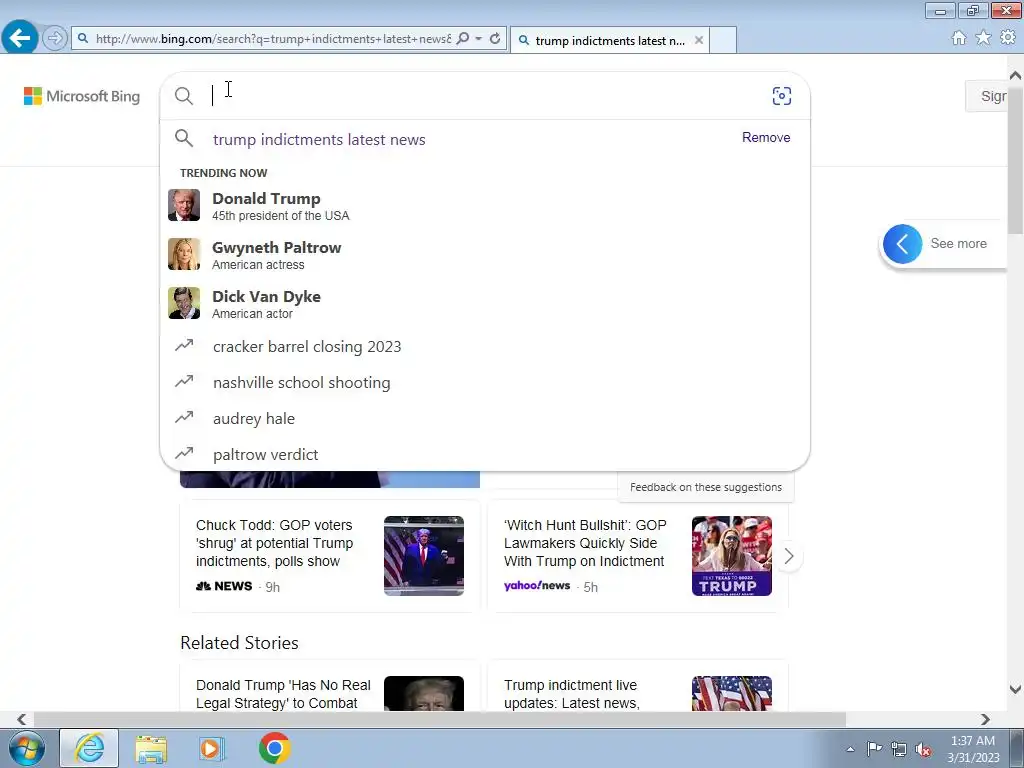Click Internet Explorer taskbar icon
This screenshot has width=1024, height=768.
click(89, 748)
